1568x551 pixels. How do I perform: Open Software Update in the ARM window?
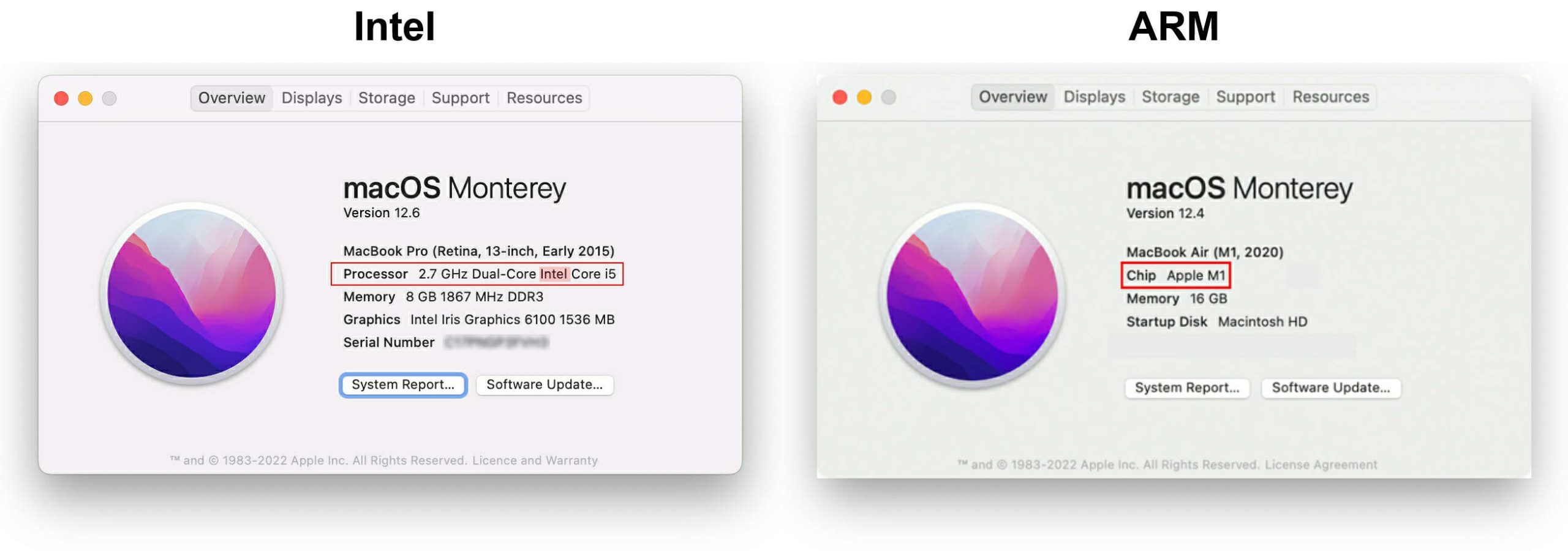[x=1330, y=388]
